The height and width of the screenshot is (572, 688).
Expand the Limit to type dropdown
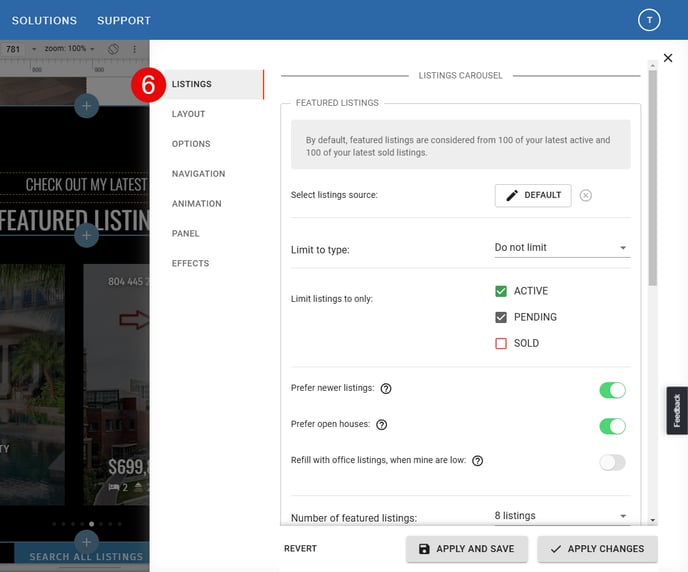(x=562, y=248)
